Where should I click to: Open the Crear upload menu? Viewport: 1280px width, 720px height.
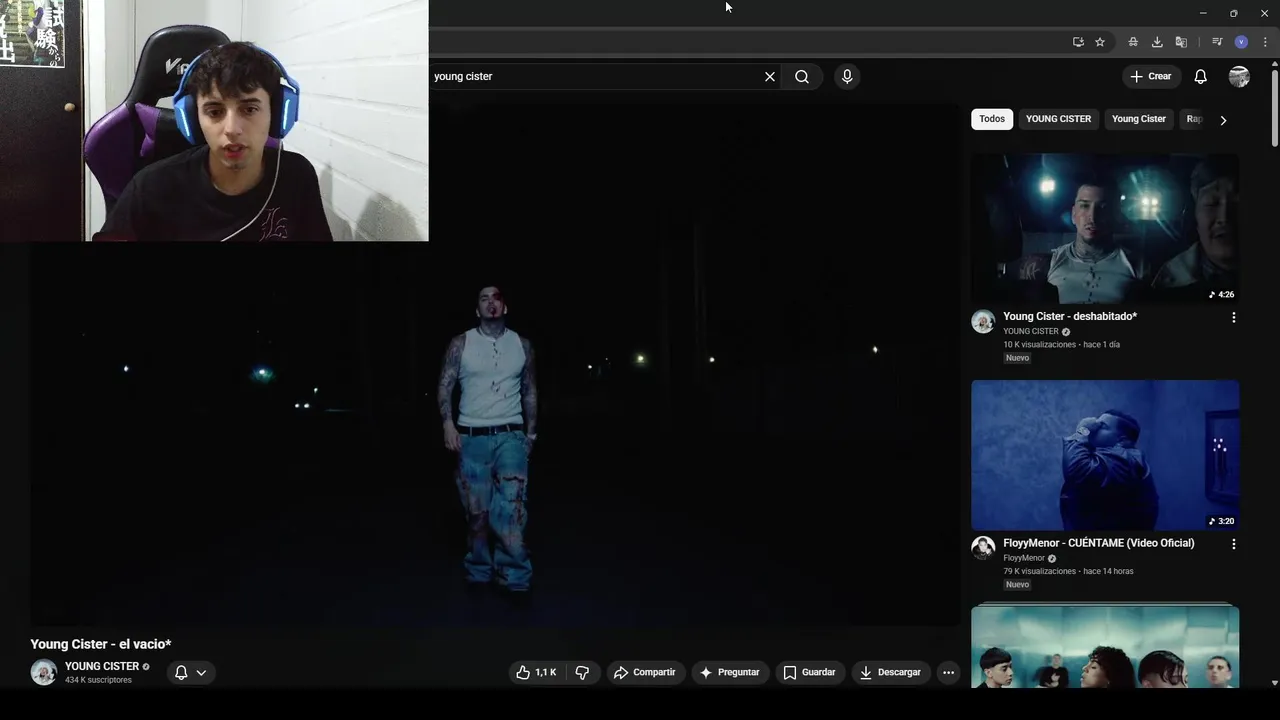pos(1150,76)
